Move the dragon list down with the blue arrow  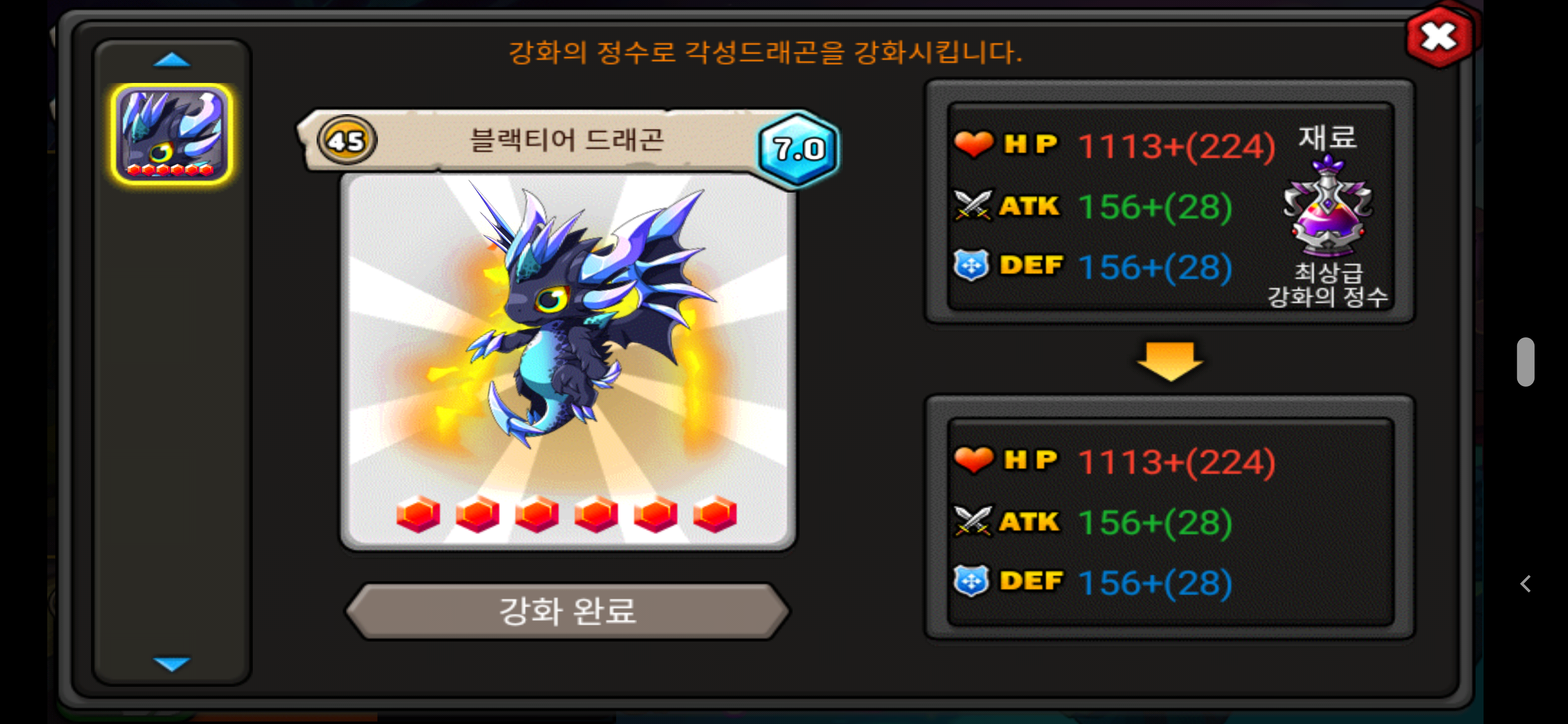172,663
